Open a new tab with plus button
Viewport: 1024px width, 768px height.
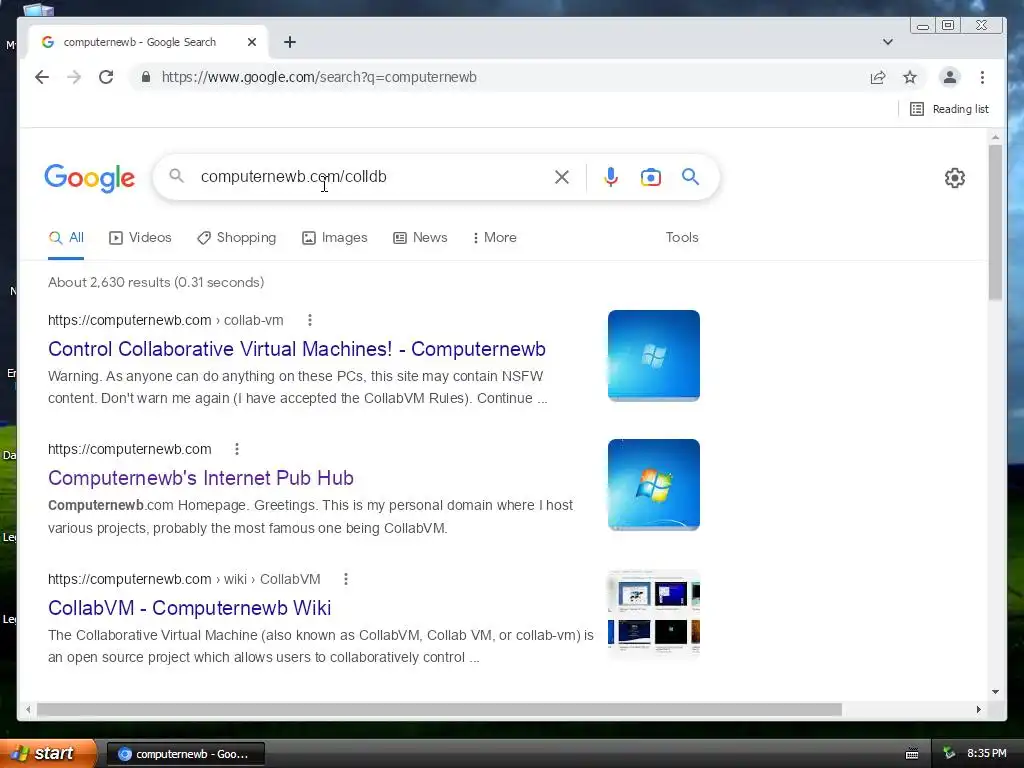tap(290, 42)
